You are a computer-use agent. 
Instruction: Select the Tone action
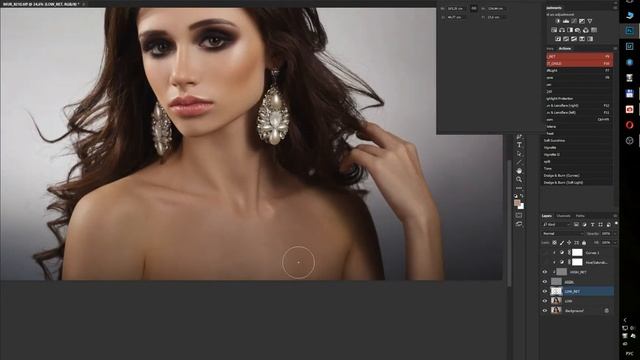[x=577, y=169]
